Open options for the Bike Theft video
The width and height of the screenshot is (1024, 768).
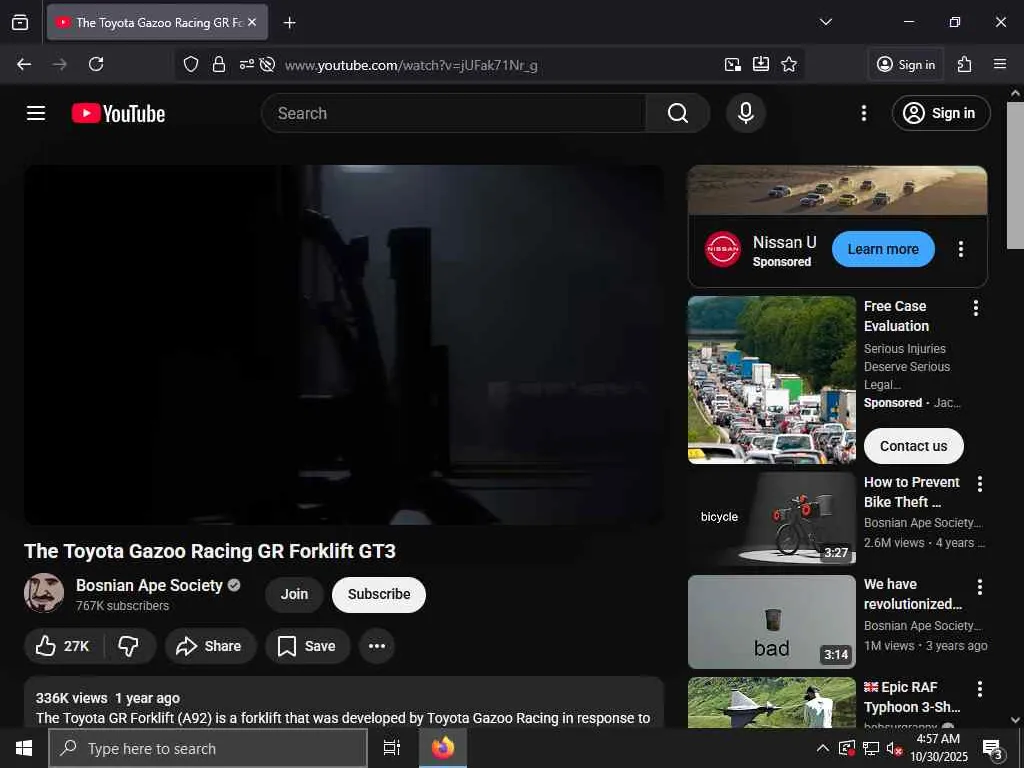(x=980, y=483)
